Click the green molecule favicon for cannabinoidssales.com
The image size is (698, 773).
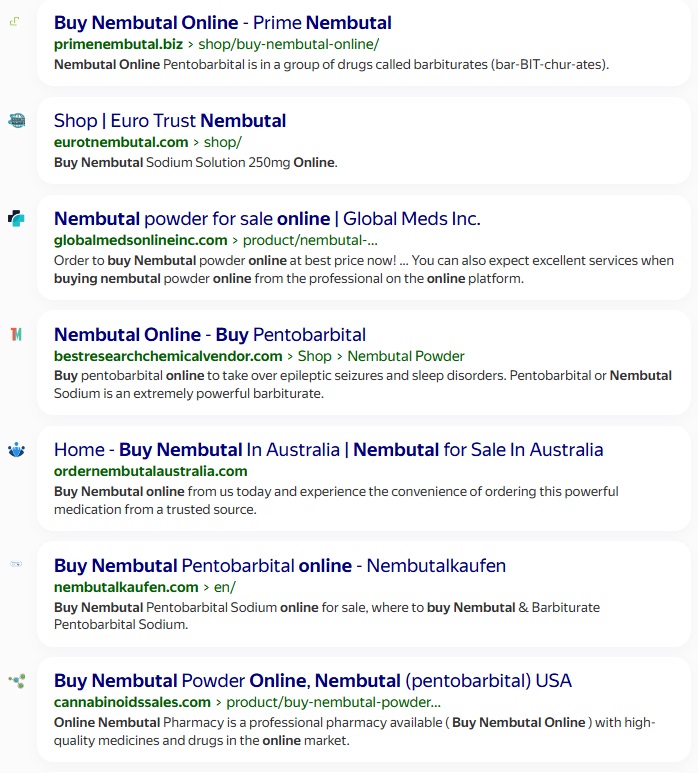point(17,681)
